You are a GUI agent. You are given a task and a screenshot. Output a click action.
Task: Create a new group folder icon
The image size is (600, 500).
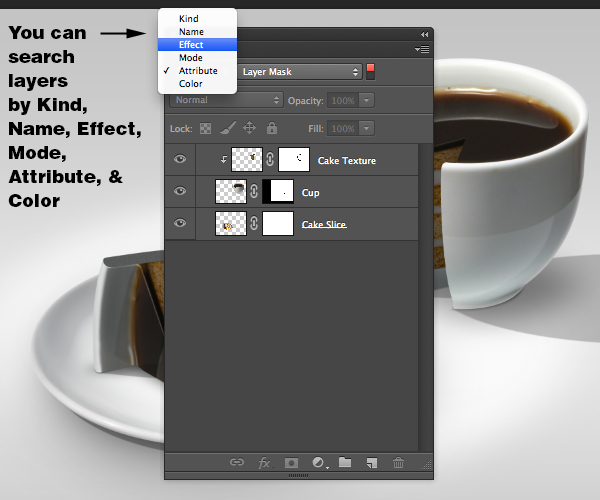(345, 462)
